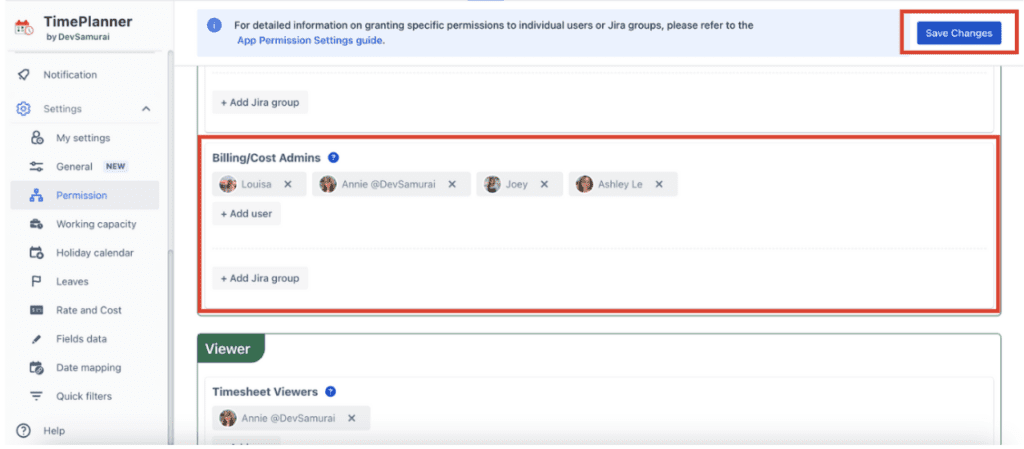The image size is (1024, 449).
Task: Click Annie's avatar in Timesheet Viewers
Action: click(x=228, y=418)
